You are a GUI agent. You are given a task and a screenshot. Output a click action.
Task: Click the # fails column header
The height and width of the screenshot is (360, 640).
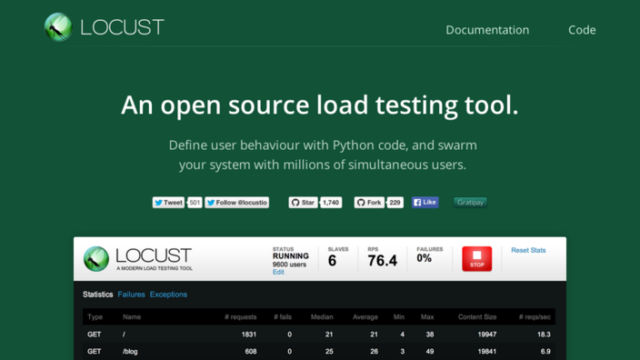click(282, 317)
